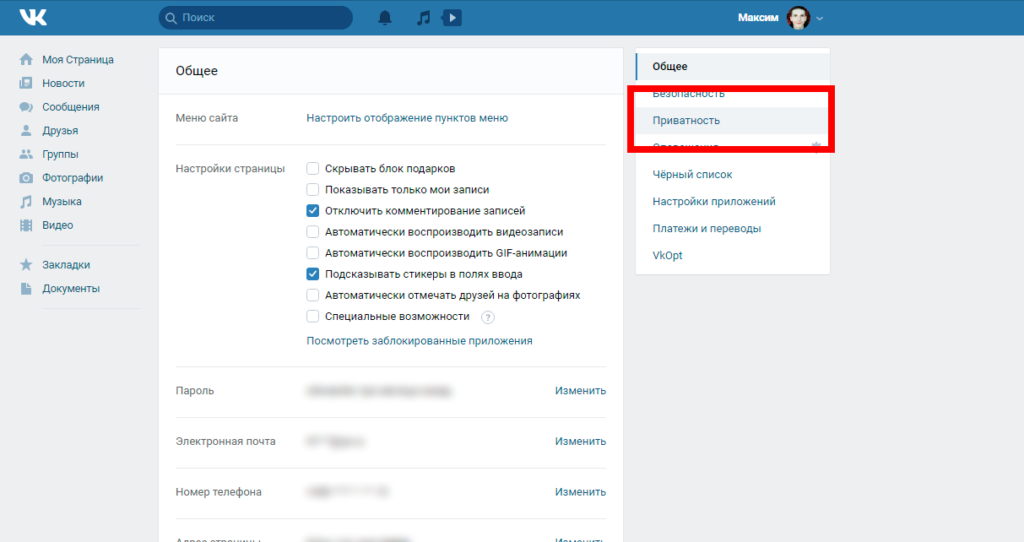
Task: Open the Приватность settings tab
Action: pos(733,121)
